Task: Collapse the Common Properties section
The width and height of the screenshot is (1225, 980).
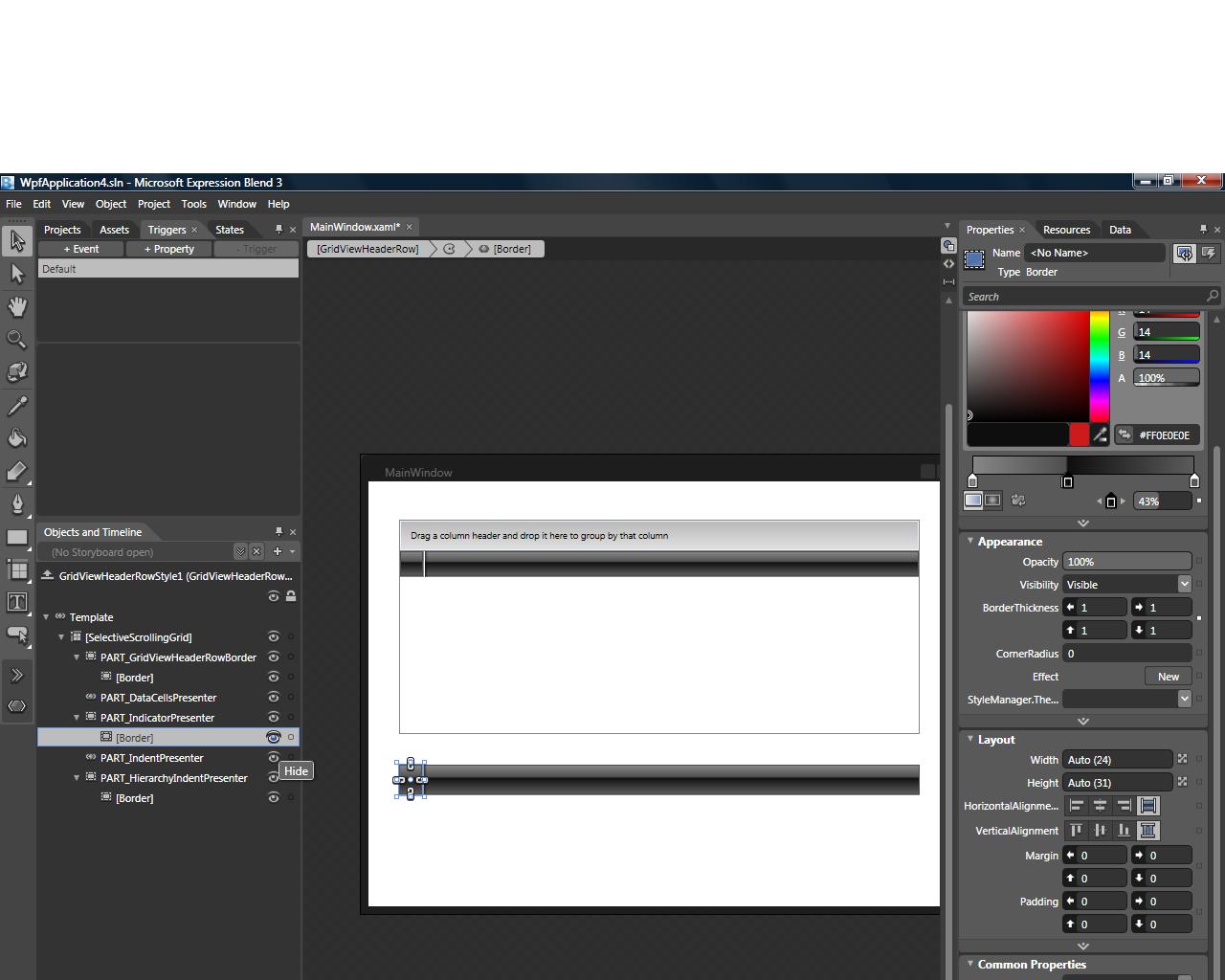Action: 970,964
